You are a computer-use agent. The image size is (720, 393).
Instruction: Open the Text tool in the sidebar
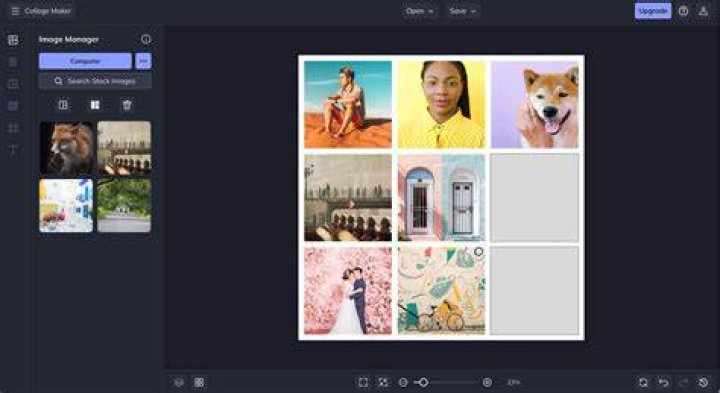[x=13, y=150]
